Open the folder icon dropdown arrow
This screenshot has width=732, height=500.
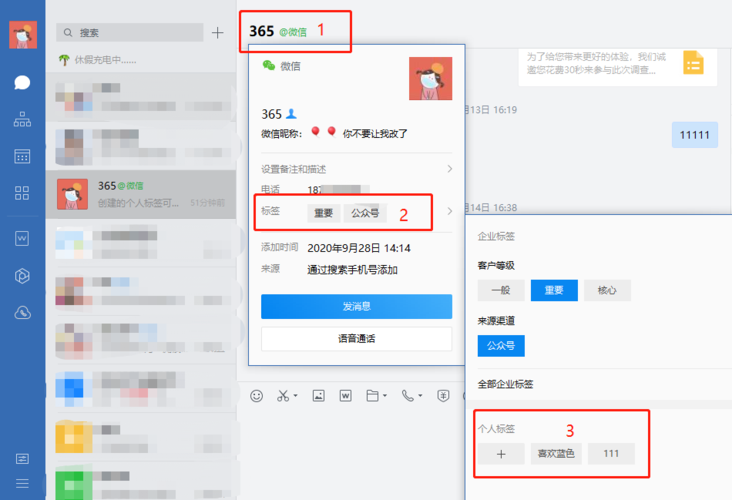click(385, 395)
